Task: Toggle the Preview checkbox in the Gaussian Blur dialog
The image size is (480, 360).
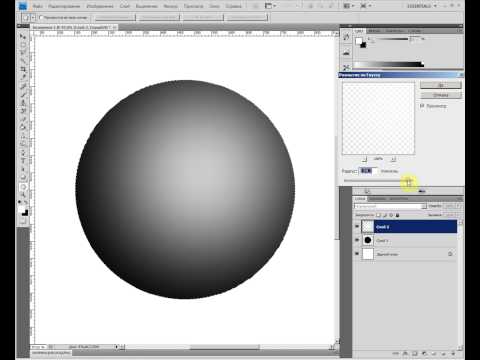Action: [422, 106]
